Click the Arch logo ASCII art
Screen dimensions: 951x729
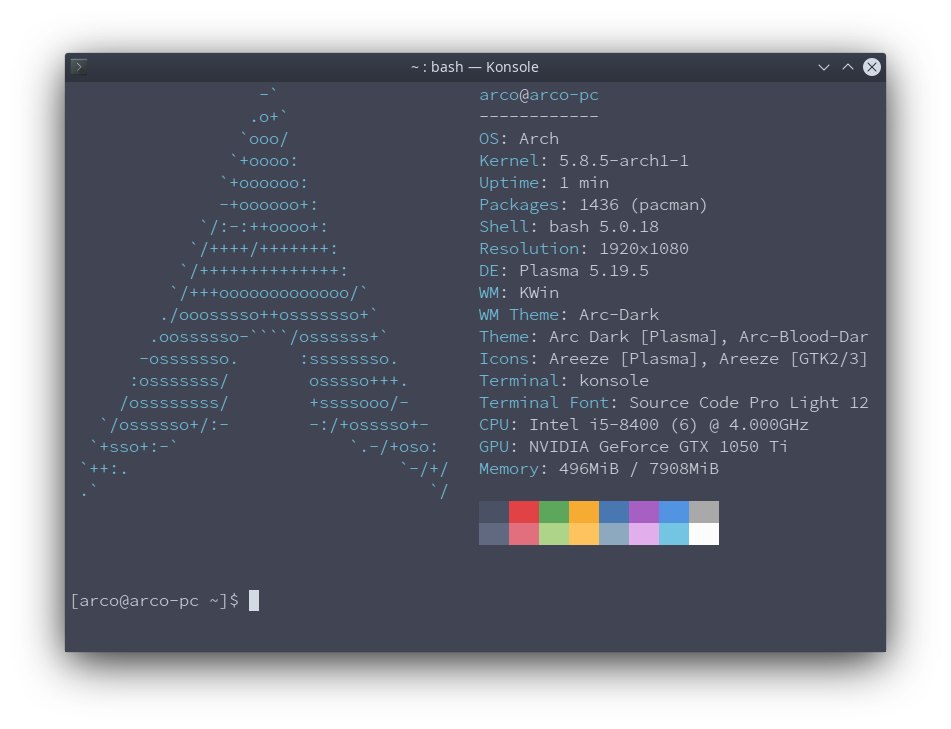(264, 293)
